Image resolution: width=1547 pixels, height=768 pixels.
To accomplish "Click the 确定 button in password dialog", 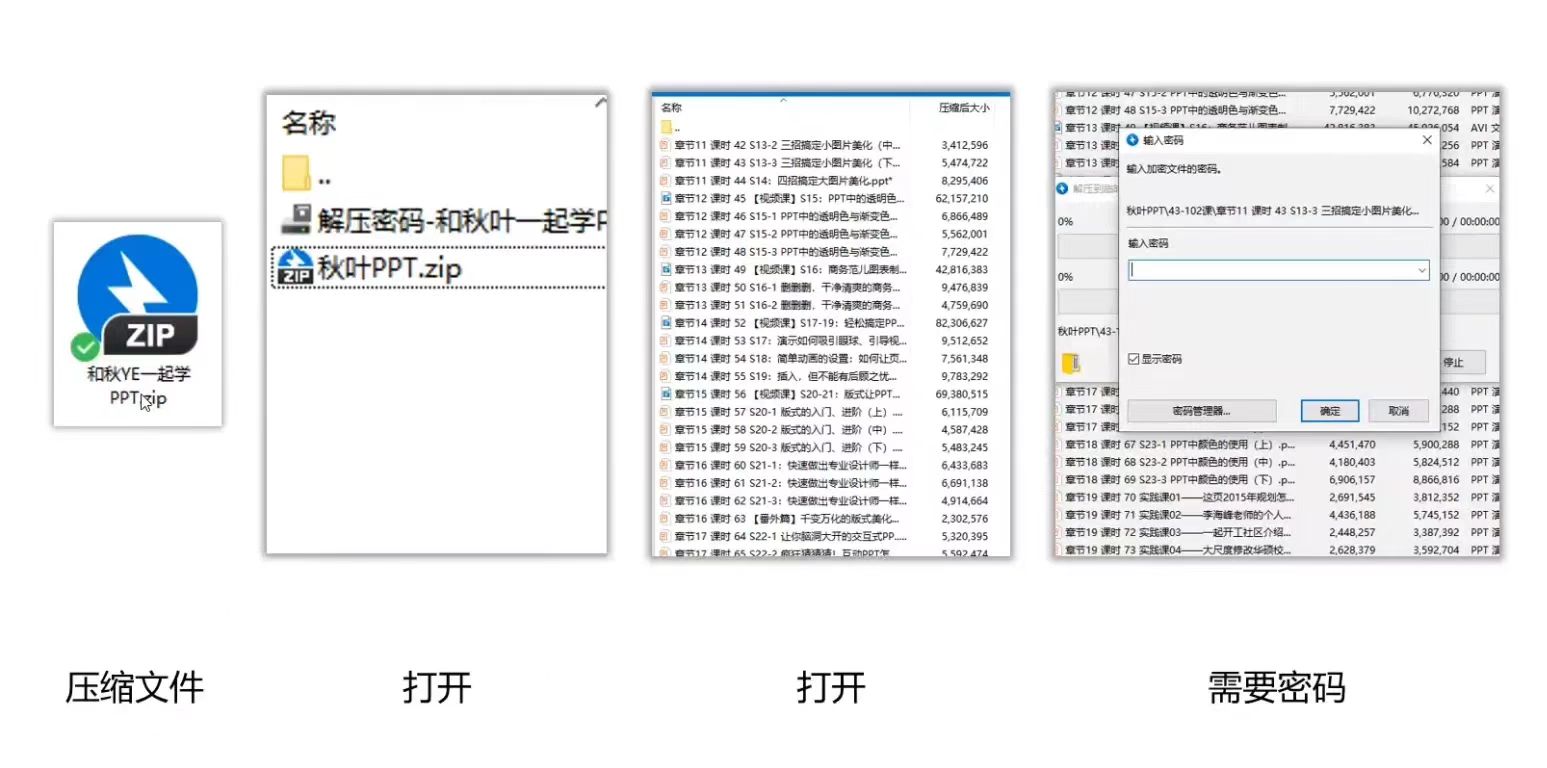I will click(x=1329, y=411).
